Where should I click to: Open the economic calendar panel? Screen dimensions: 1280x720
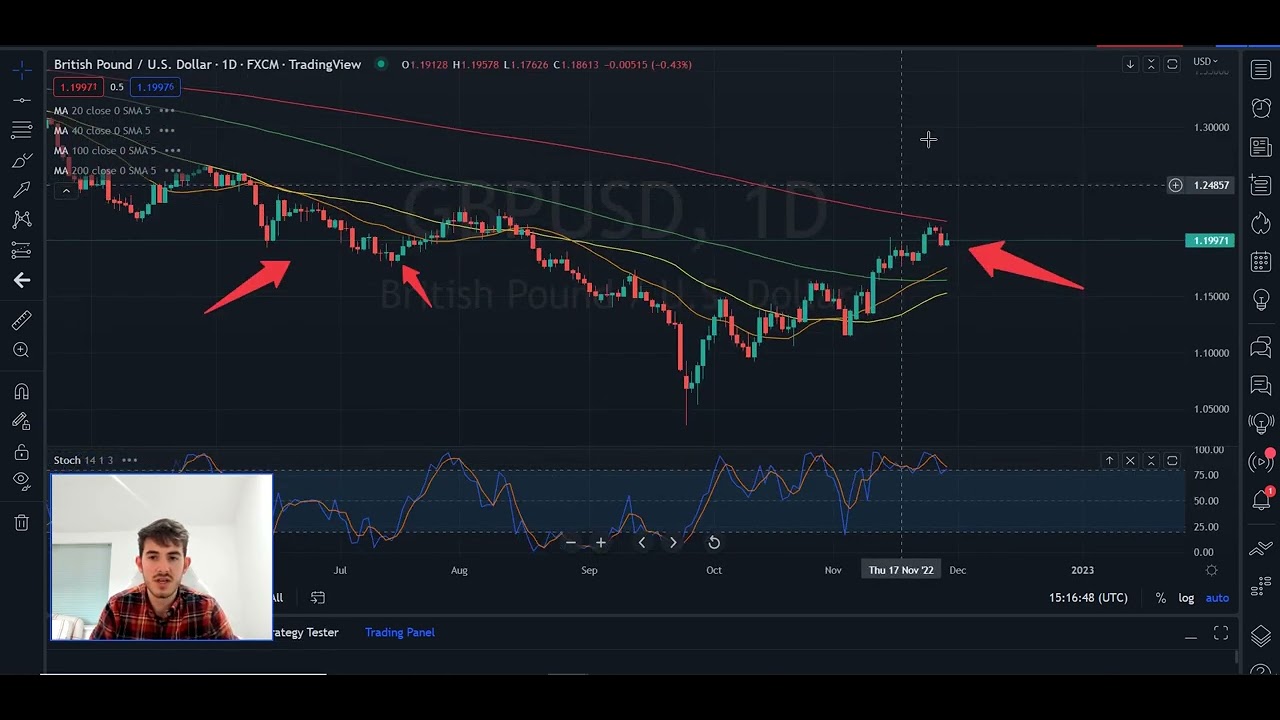click(x=1260, y=262)
